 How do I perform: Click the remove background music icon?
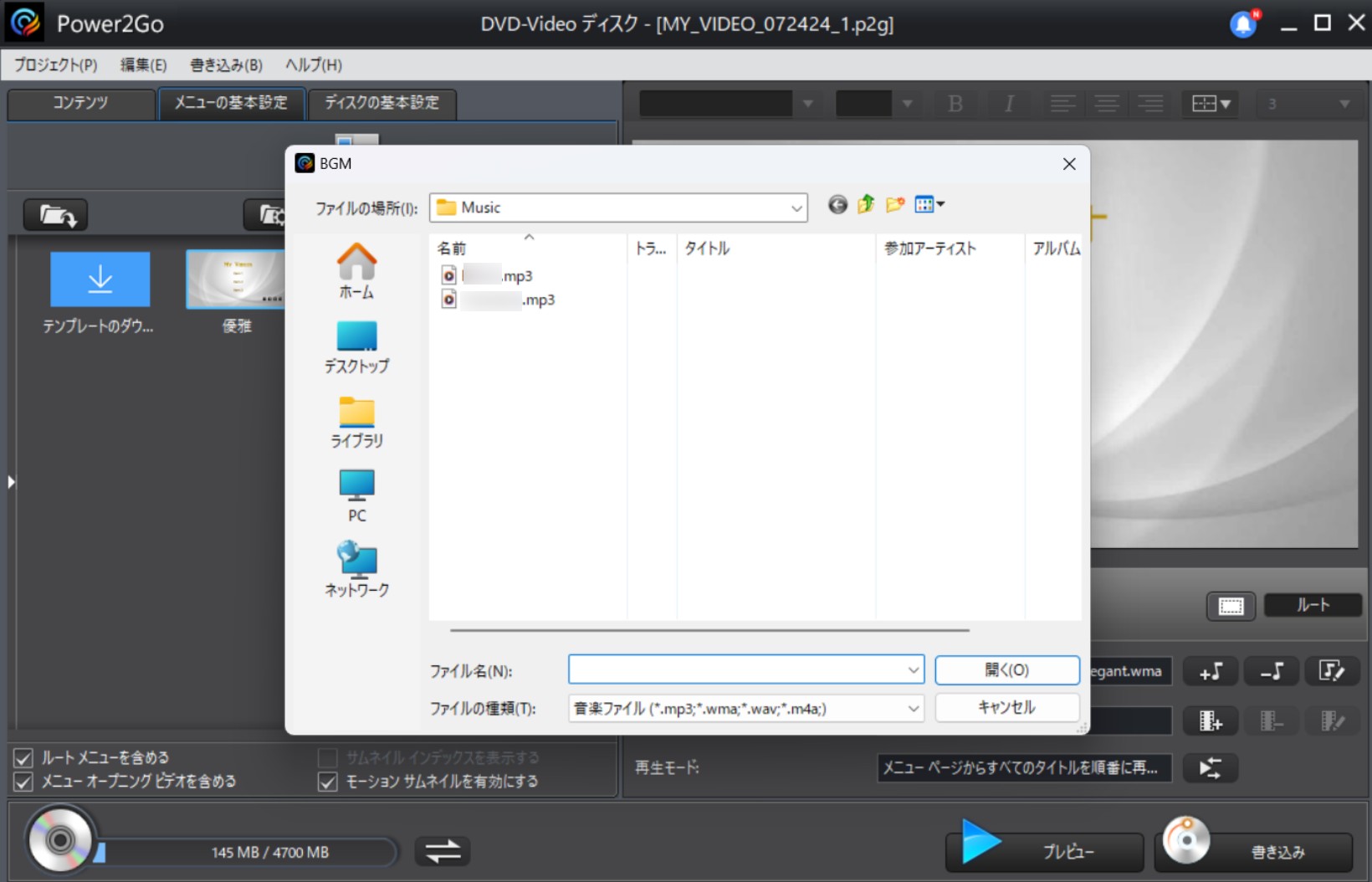click(x=1272, y=671)
